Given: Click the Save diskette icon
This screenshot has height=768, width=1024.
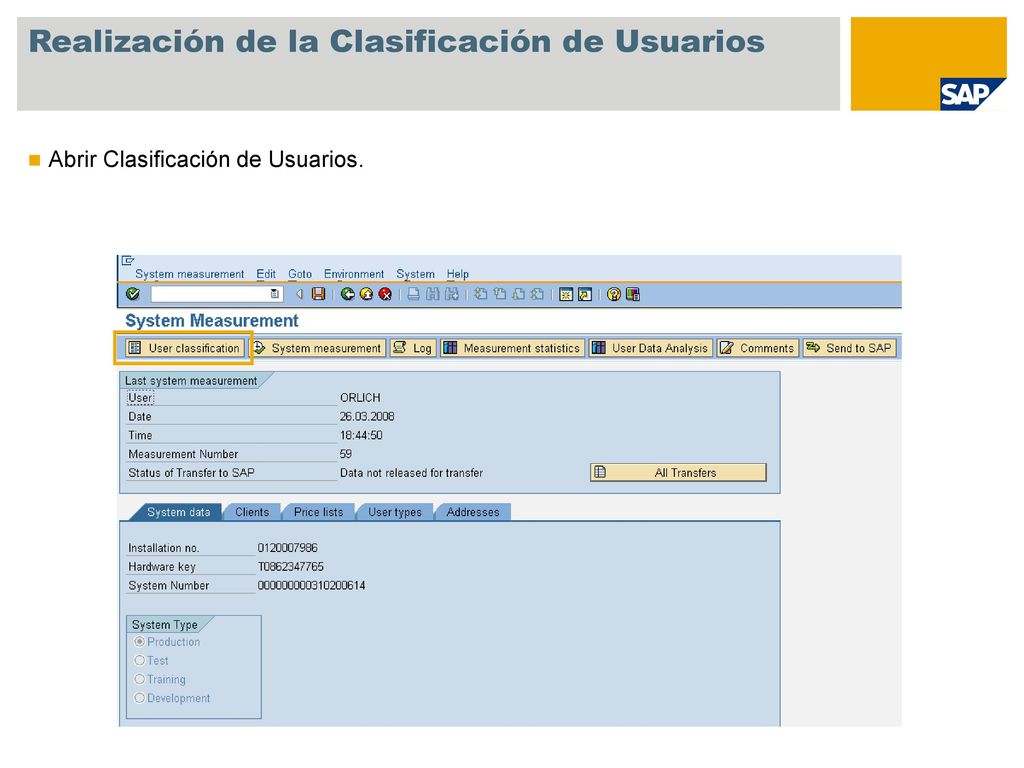Looking at the screenshot, I should click(x=318, y=294).
